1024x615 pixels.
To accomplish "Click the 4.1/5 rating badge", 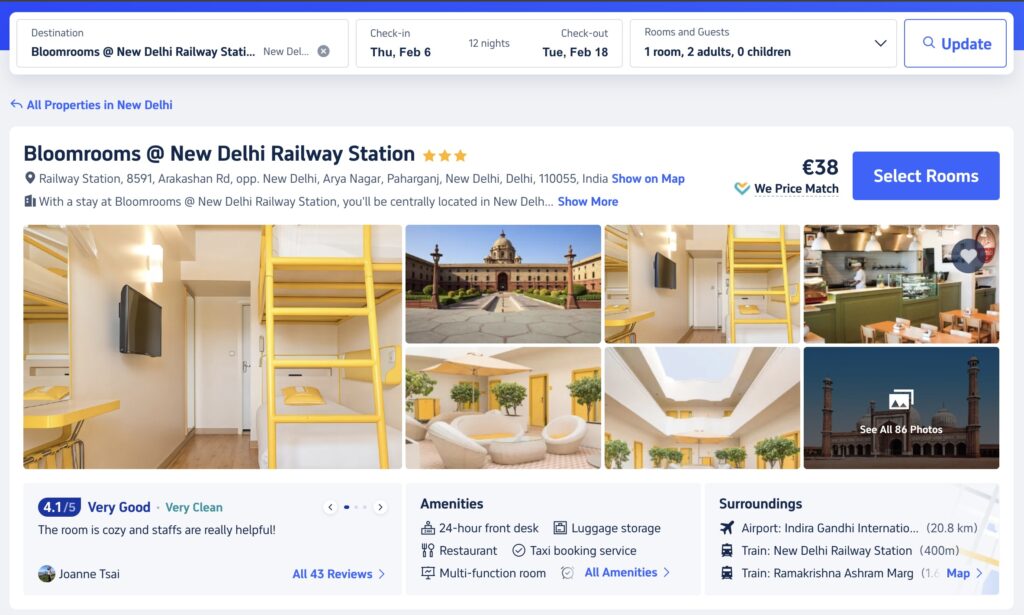I will coord(59,507).
